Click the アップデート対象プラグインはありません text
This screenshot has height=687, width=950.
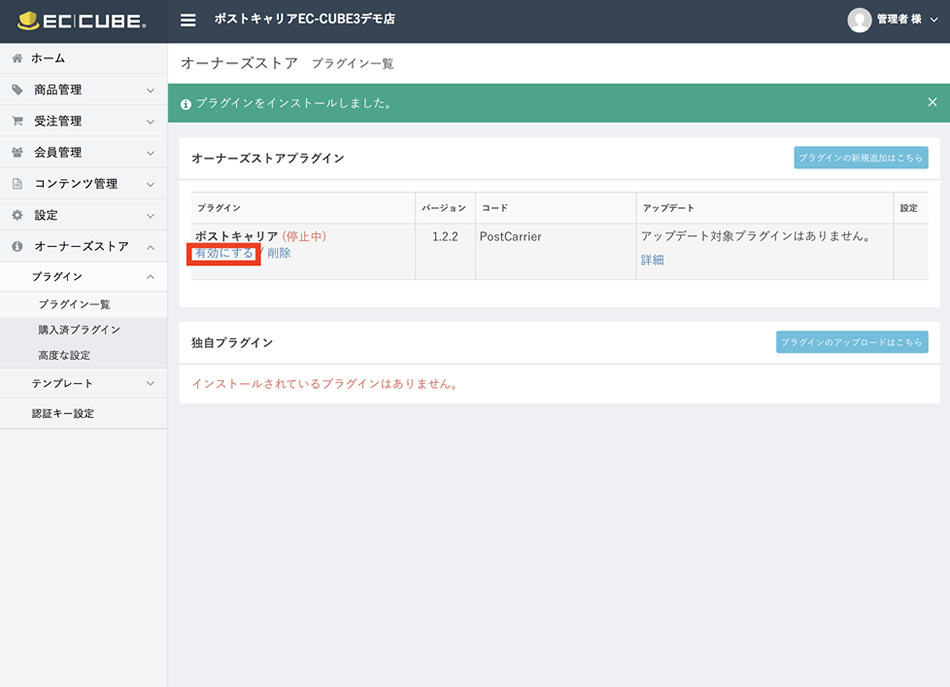coord(756,236)
